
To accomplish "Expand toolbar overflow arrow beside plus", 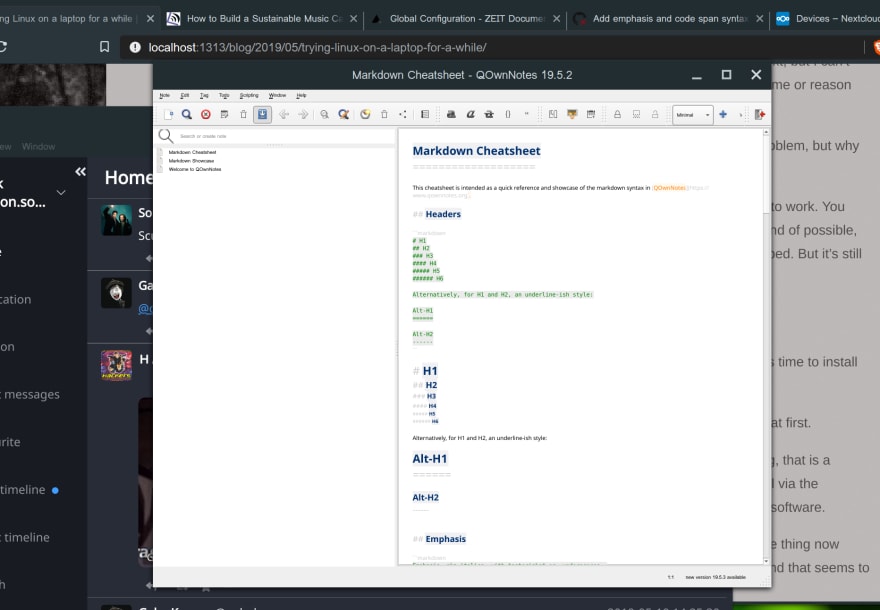I will (741, 114).
